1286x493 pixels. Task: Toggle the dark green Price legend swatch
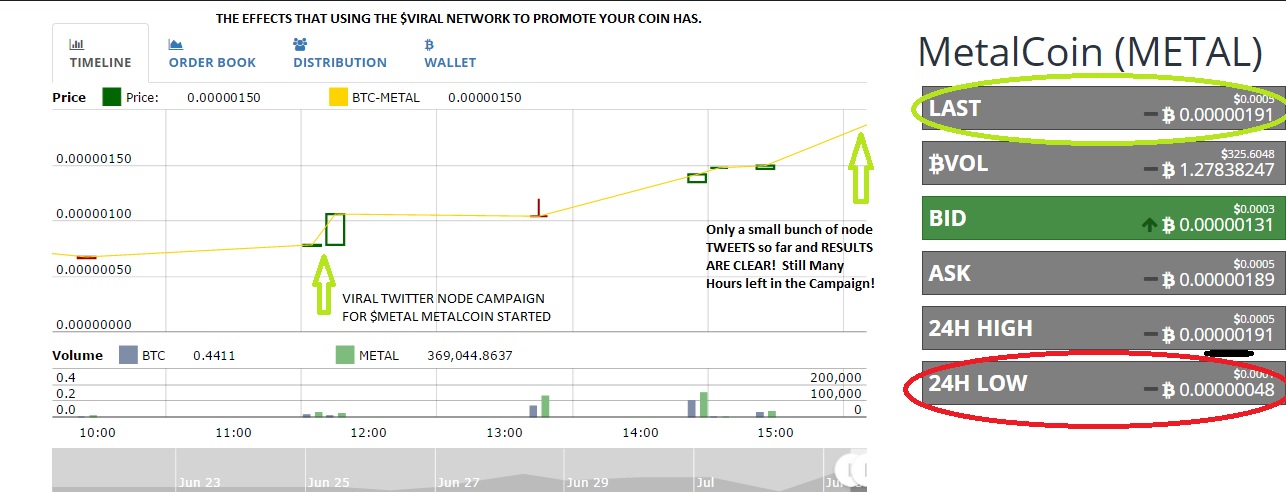point(112,98)
